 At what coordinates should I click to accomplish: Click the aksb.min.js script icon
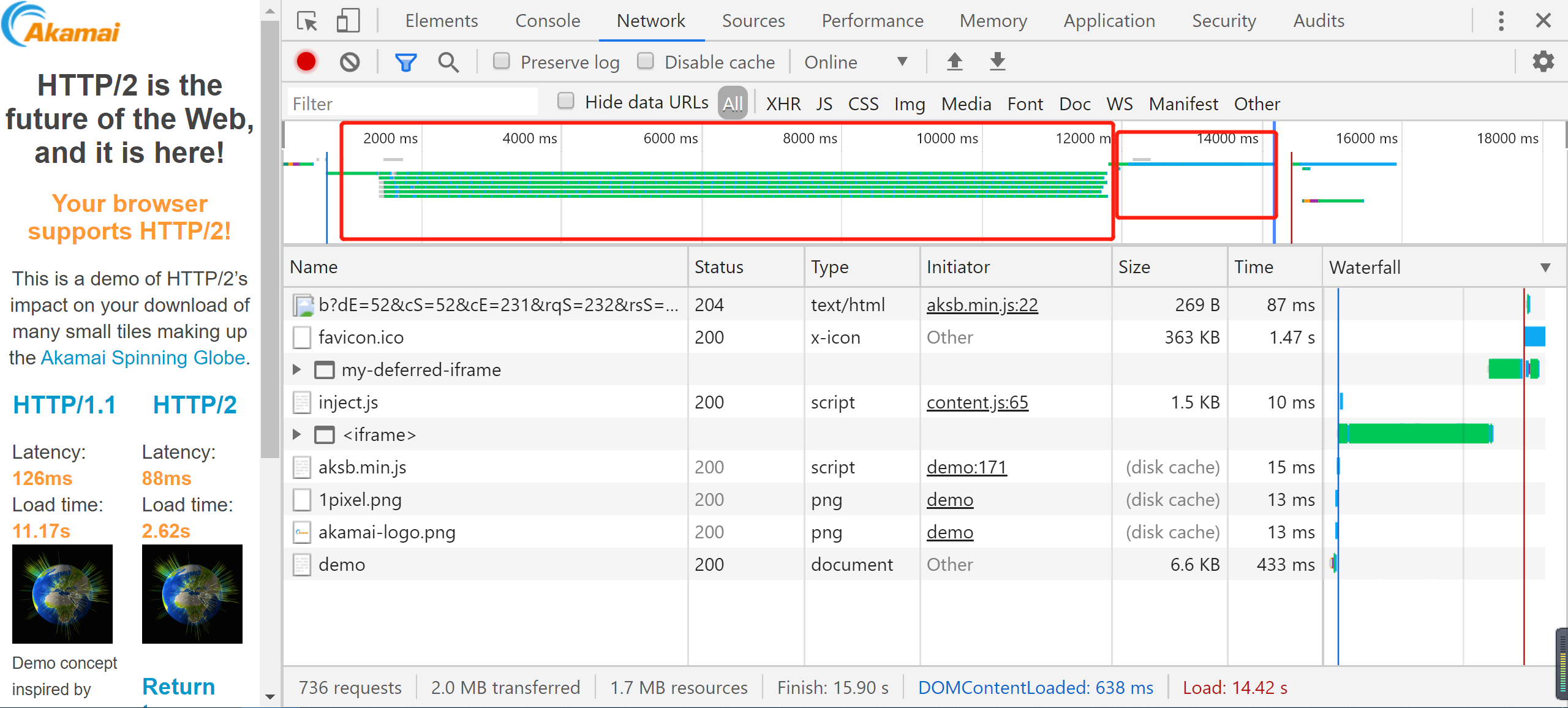(x=301, y=467)
